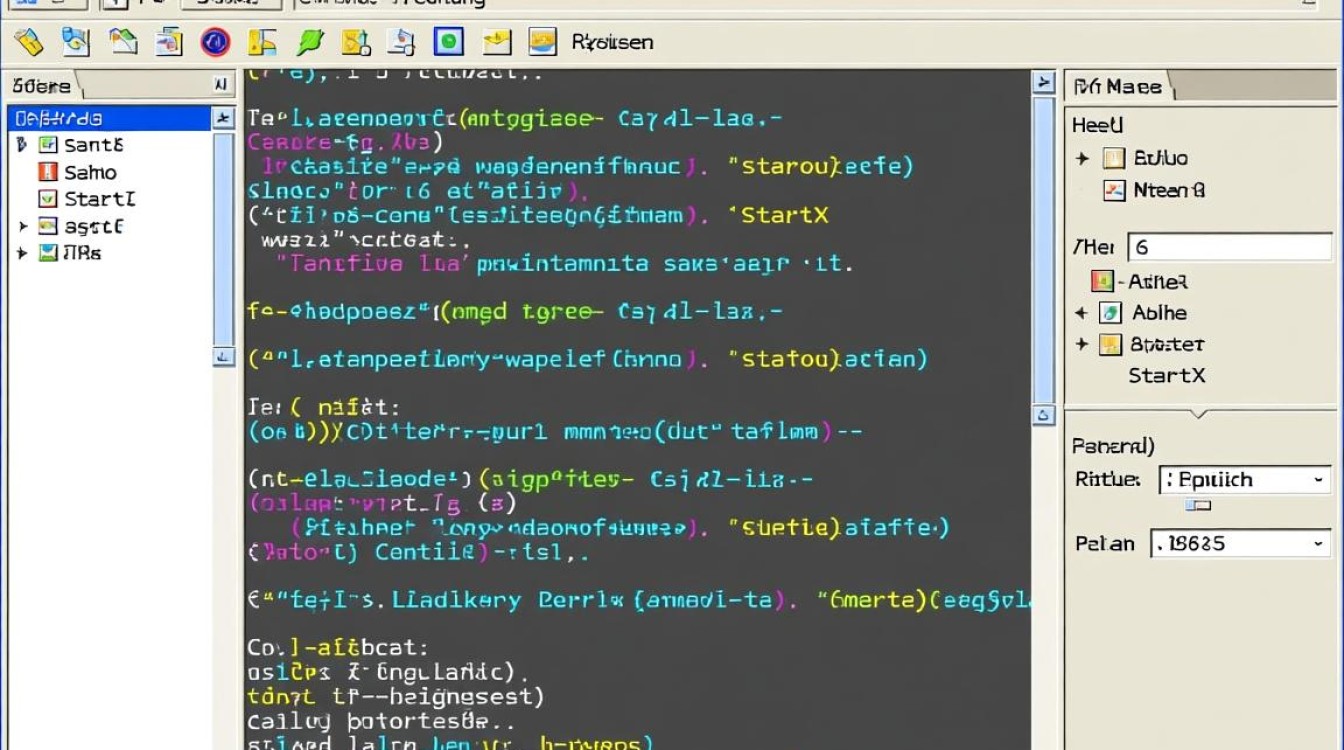Click the red and blue circular toolbar icon
This screenshot has width=1344, height=750.
tap(215, 41)
